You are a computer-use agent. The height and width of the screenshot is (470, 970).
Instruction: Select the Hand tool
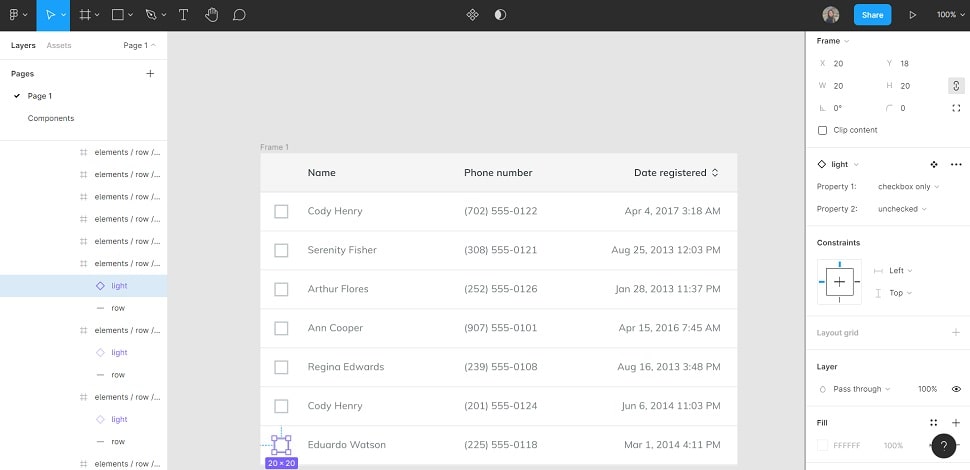pos(212,15)
